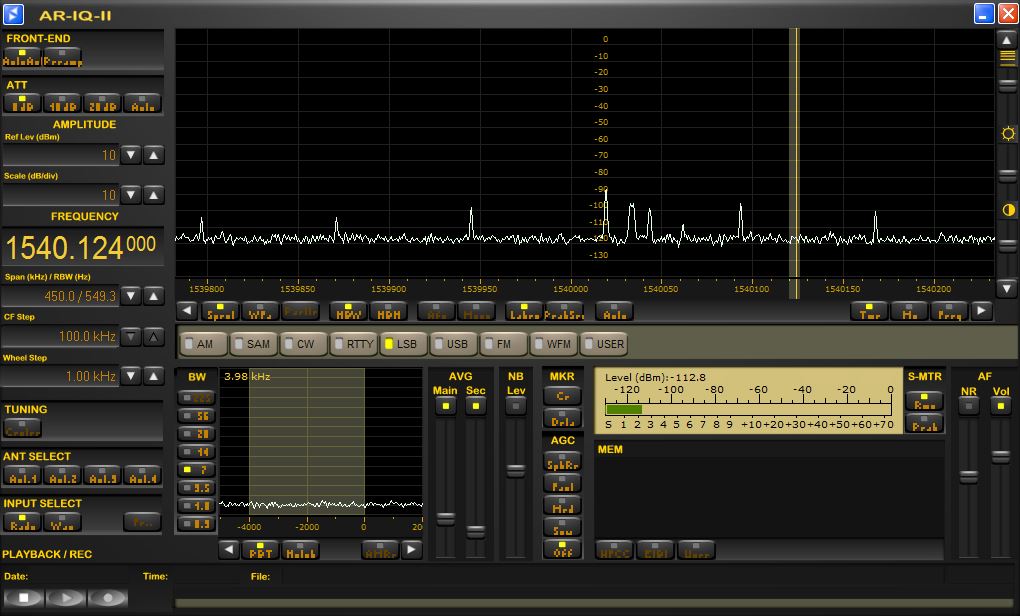Increase CF Step value
Viewport: 1020px width, 616px height.
point(154,336)
